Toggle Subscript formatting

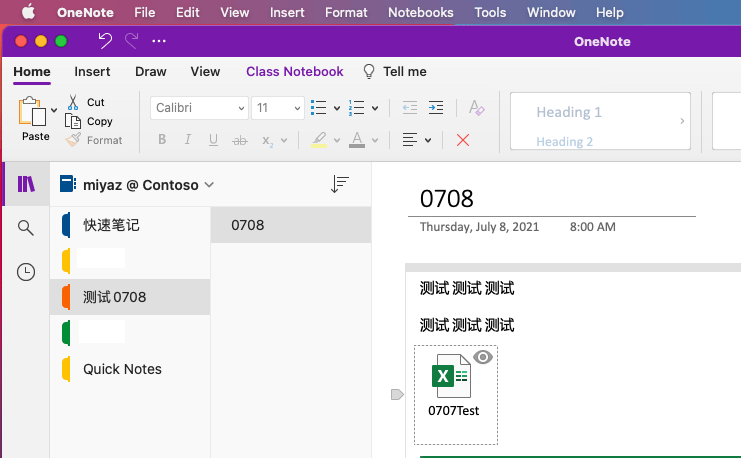[x=267, y=140]
